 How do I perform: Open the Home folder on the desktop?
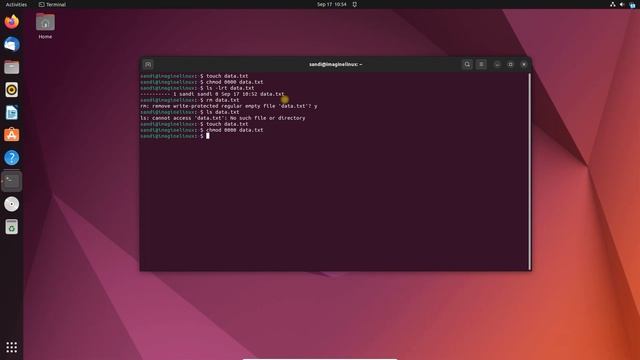click(x=45, y=25)
